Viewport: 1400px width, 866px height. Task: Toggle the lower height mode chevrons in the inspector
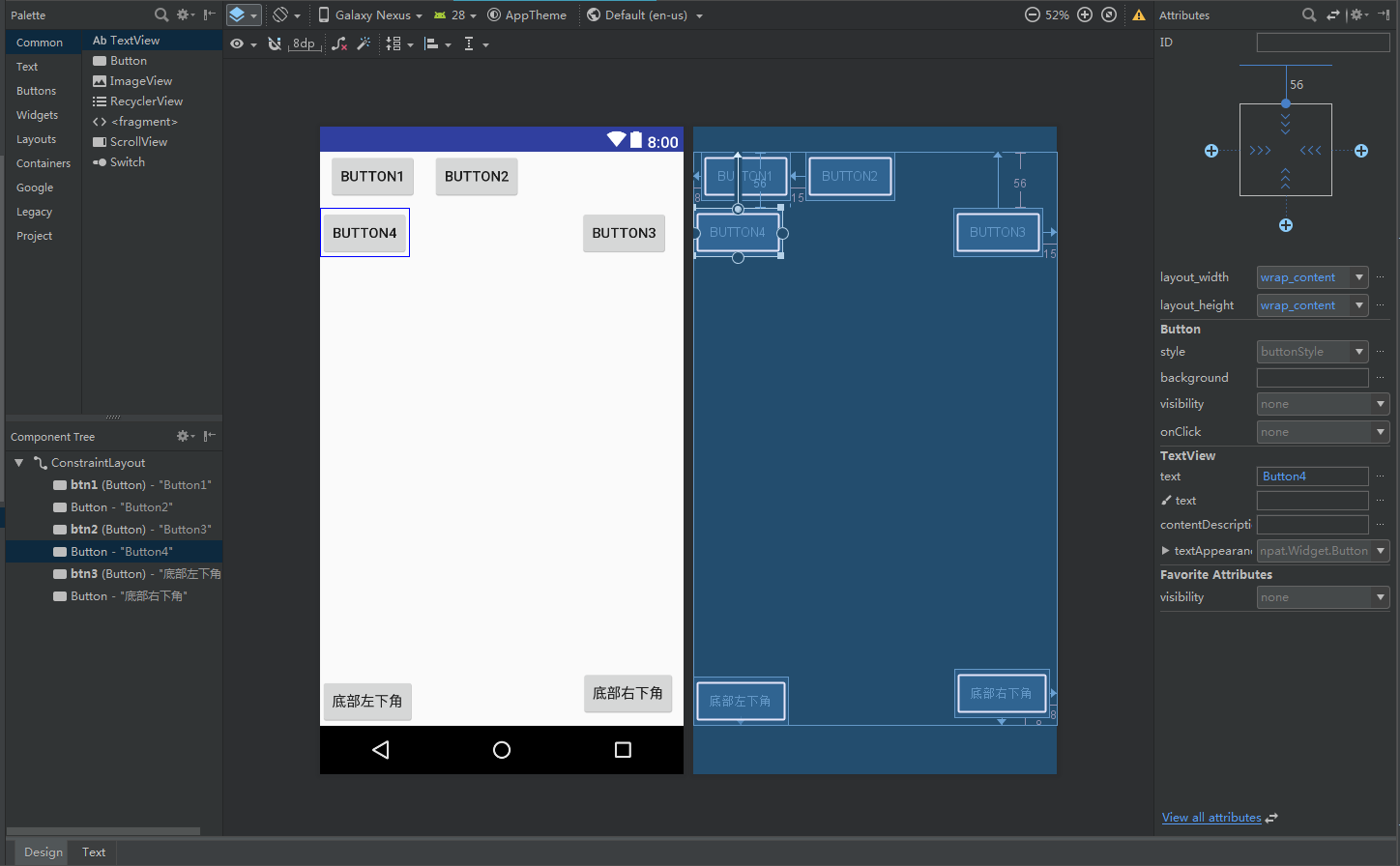pyautogui.click(x=1286, y=178)
